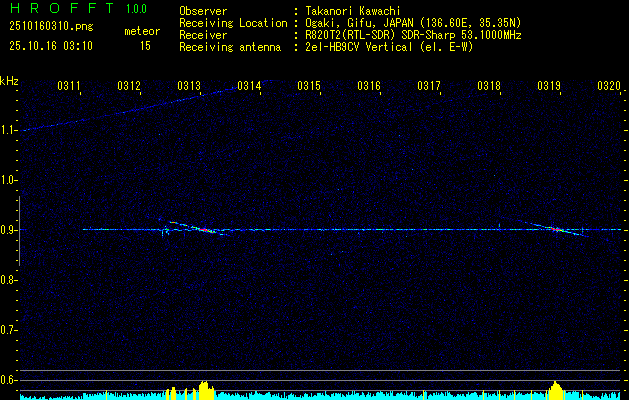This screenshot has width=629, height=400.
Task: Click frequency axis label 1.0
Action: click(x=7, y=180)
